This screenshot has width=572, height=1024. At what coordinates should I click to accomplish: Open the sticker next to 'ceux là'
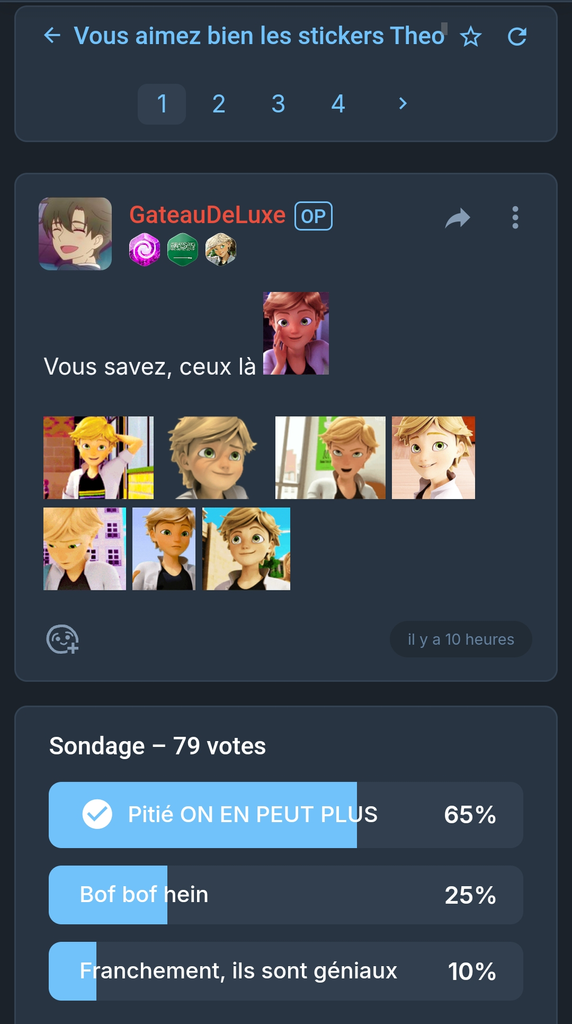point(296,333)
